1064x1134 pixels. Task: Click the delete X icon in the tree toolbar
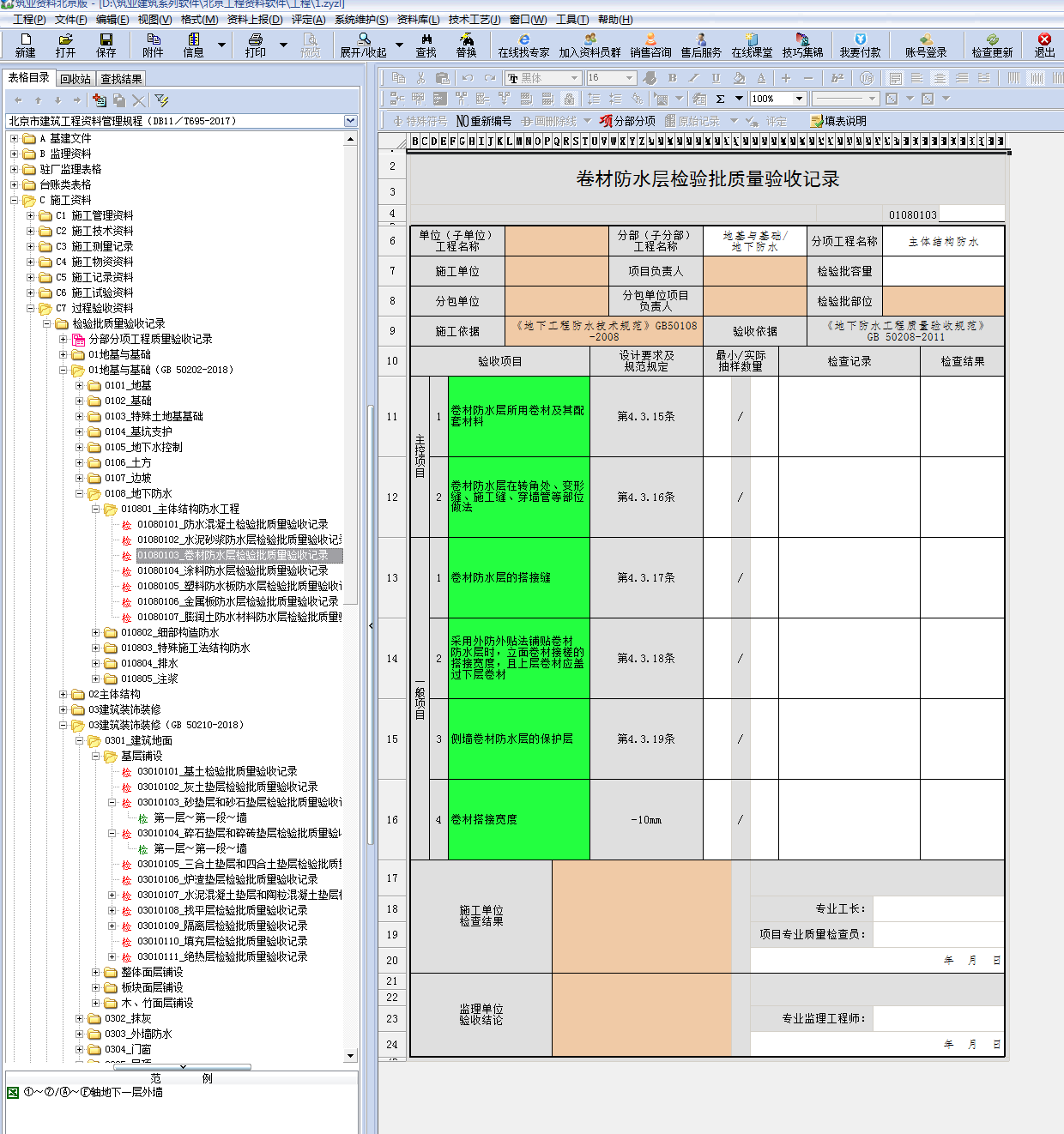[x=139, y=100]
